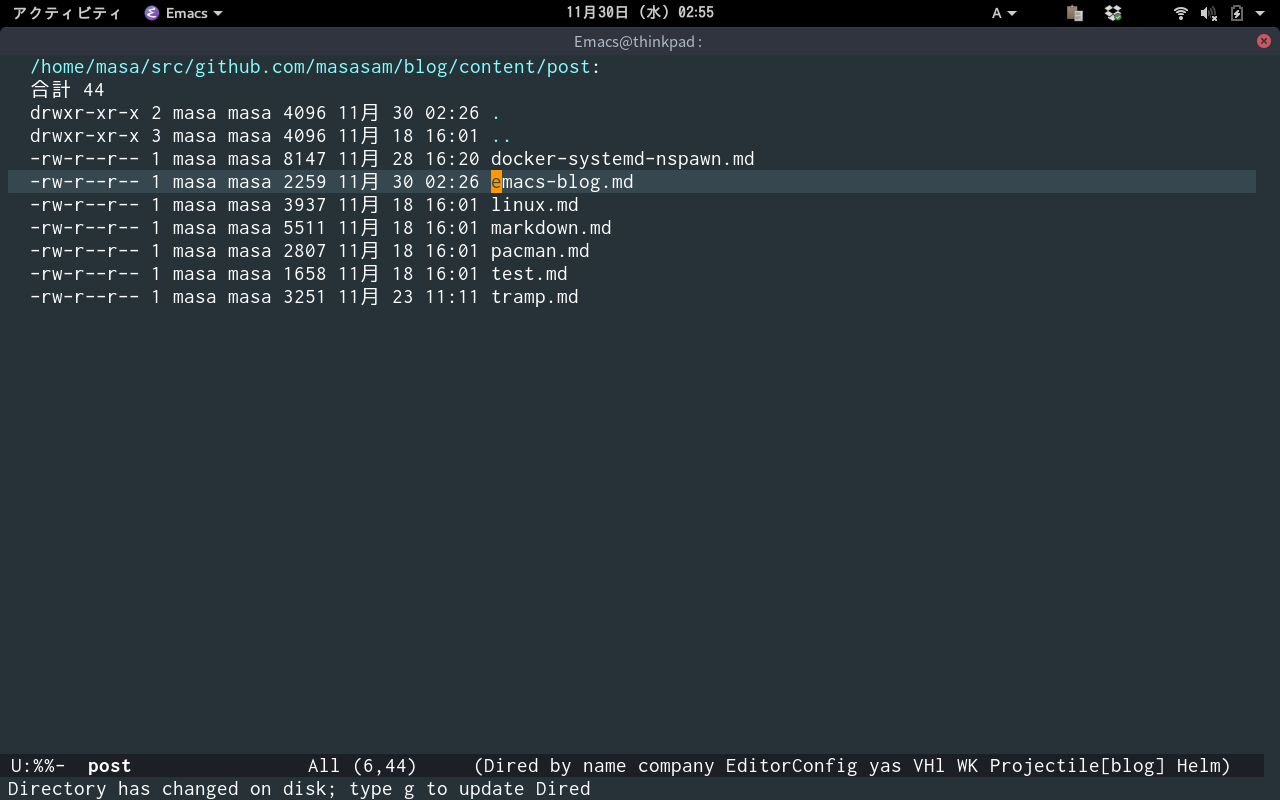Open the input method A dropdown

click(x=1004, y=13)
